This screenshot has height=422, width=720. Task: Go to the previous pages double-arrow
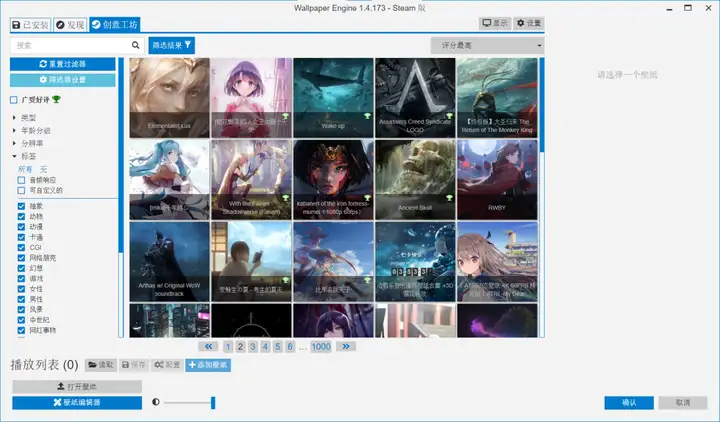click(208, 346)
